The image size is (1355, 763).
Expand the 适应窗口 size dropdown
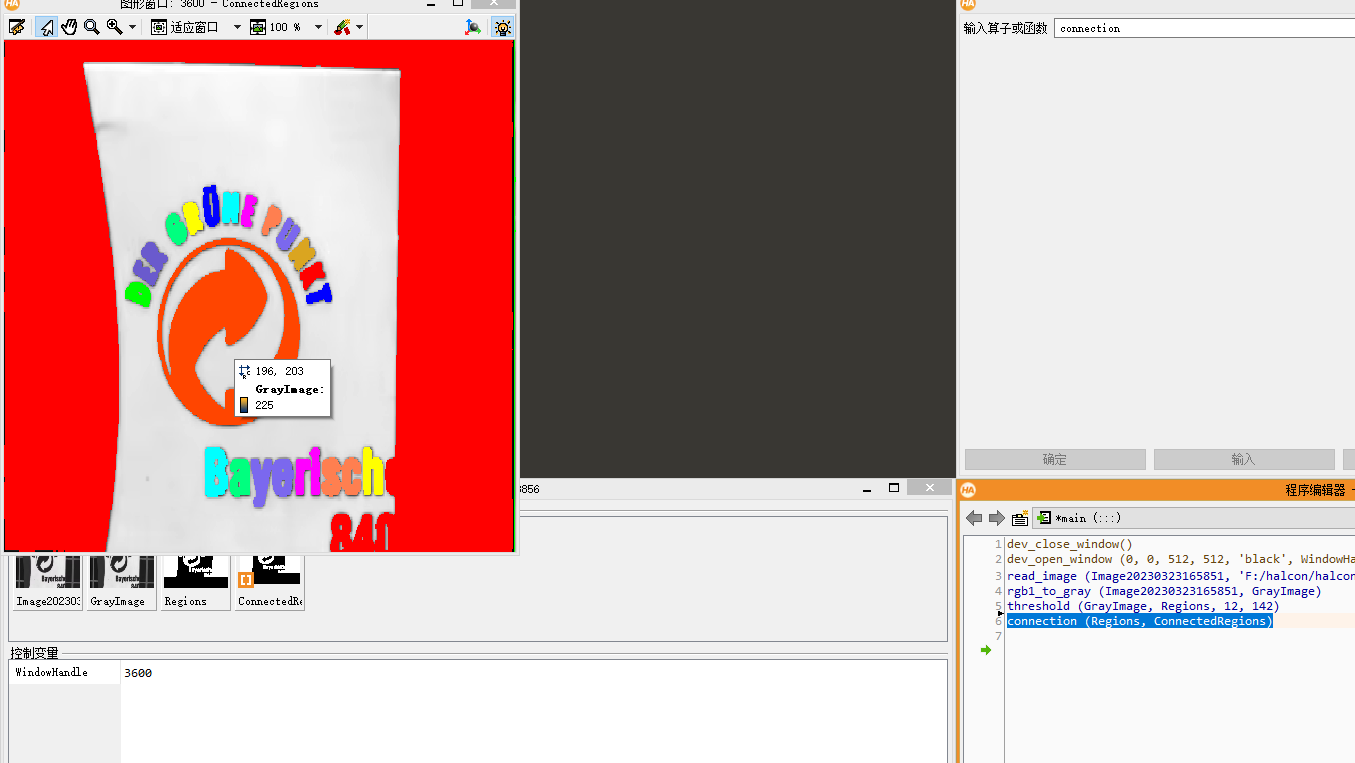click(x=237, y=27)
